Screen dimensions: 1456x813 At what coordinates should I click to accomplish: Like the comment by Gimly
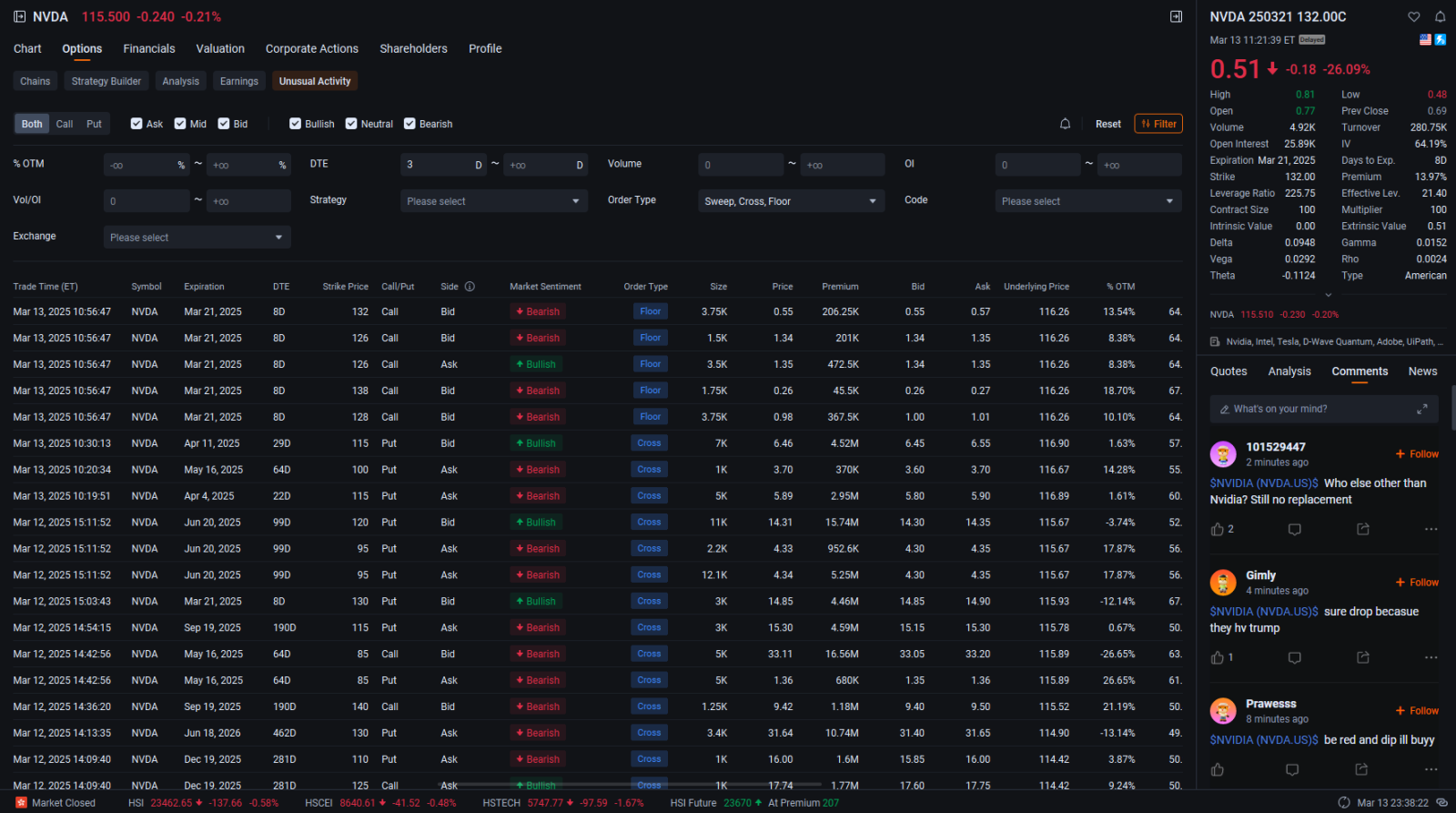click(x=1218, y=657)
